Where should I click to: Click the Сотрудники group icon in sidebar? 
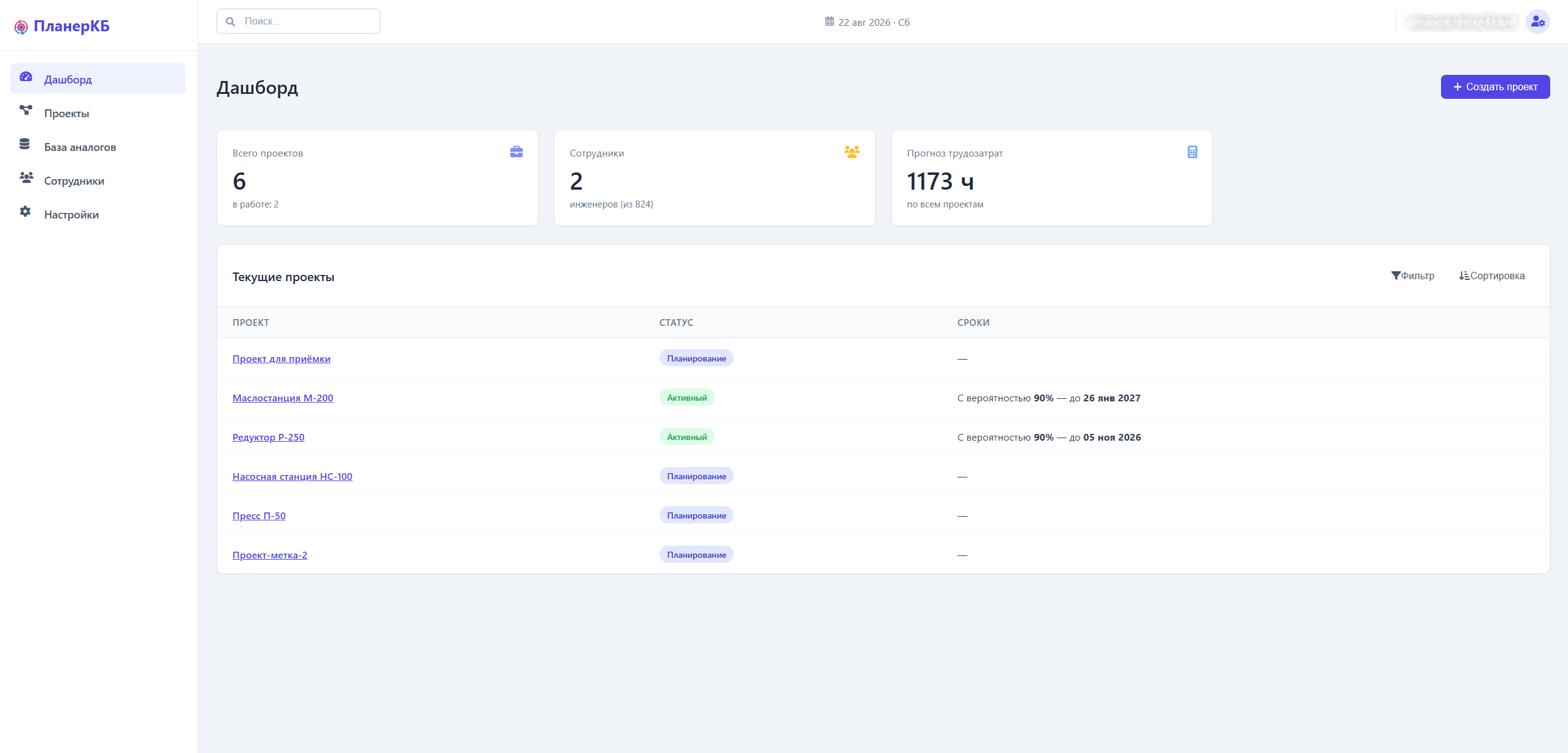[26, 177]
